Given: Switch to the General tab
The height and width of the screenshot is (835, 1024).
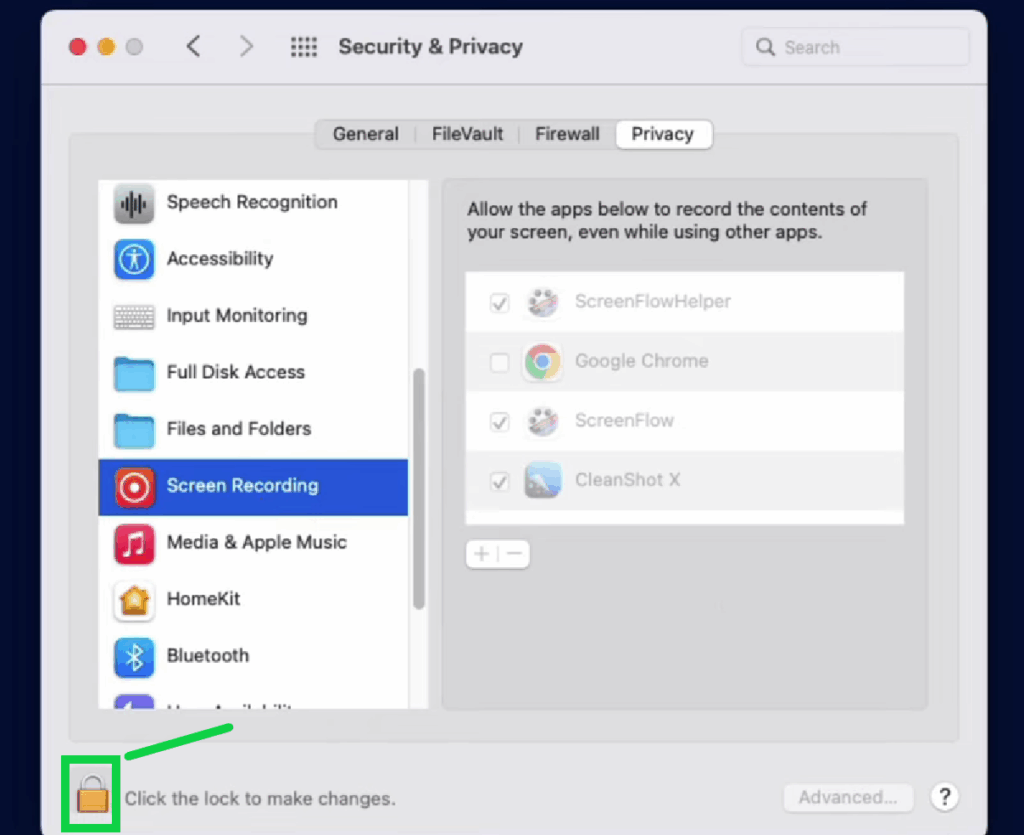Looking at the screenshot, I should coord(366,133).
